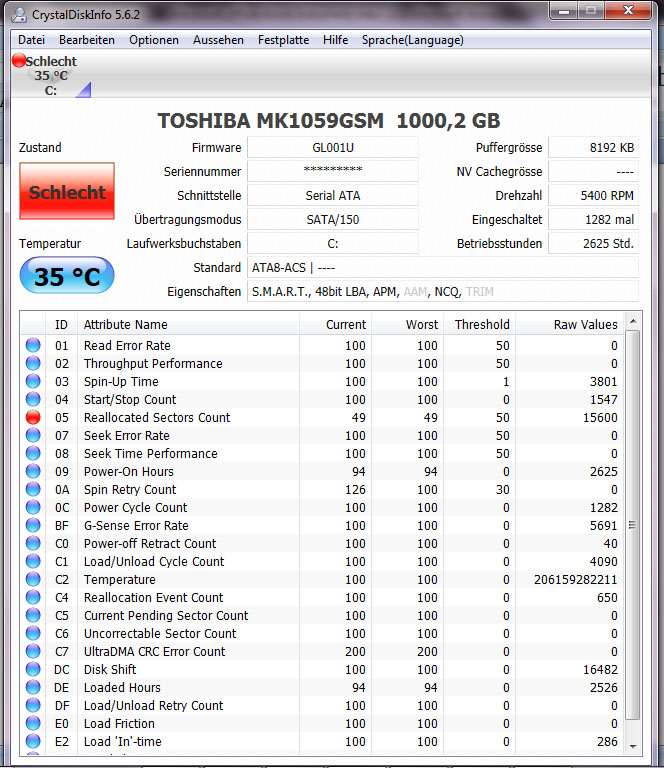This screenshot has width=664, height=768.
Task: Minimize the CrystalDiskInfo window
Action: (x=564, y=11)
